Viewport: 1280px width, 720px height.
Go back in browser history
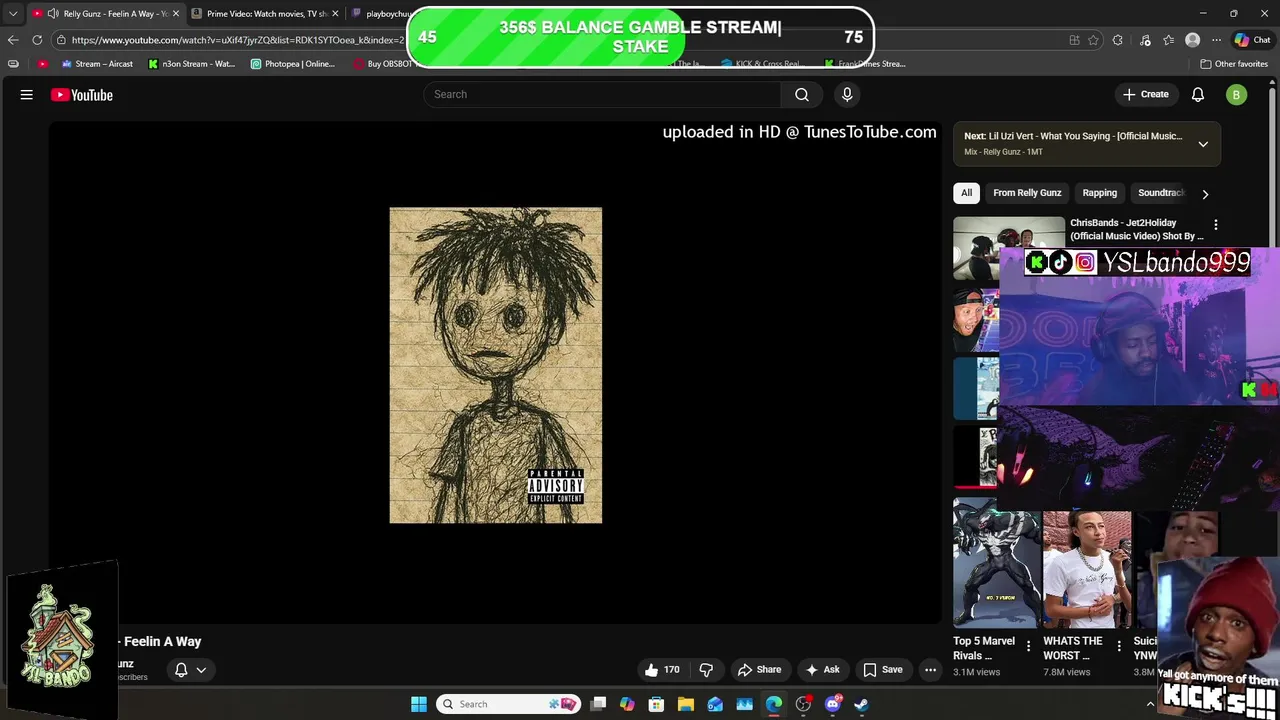click(13, 40)
